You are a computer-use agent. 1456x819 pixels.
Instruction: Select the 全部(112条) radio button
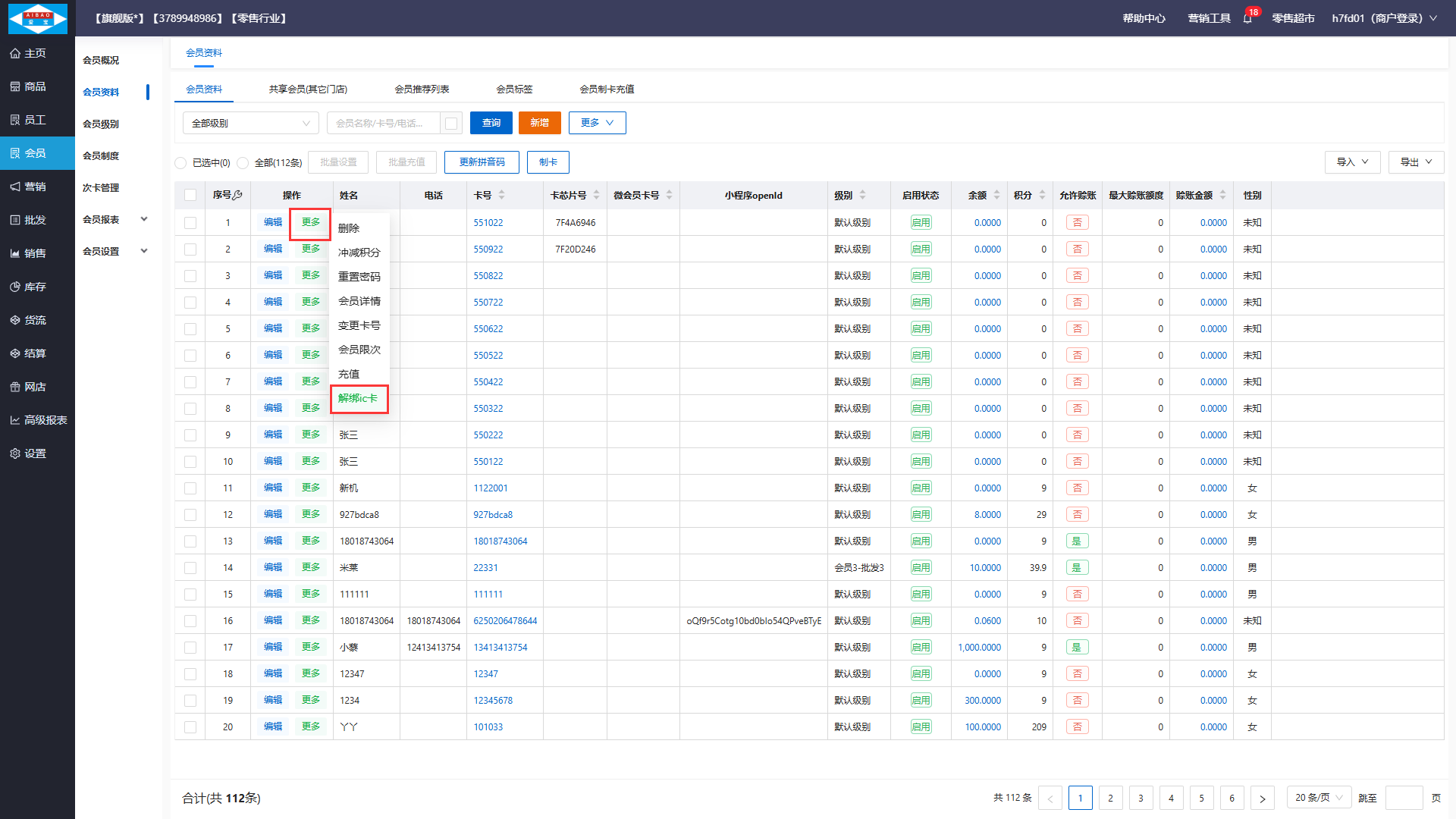click(x=243, y=163)
